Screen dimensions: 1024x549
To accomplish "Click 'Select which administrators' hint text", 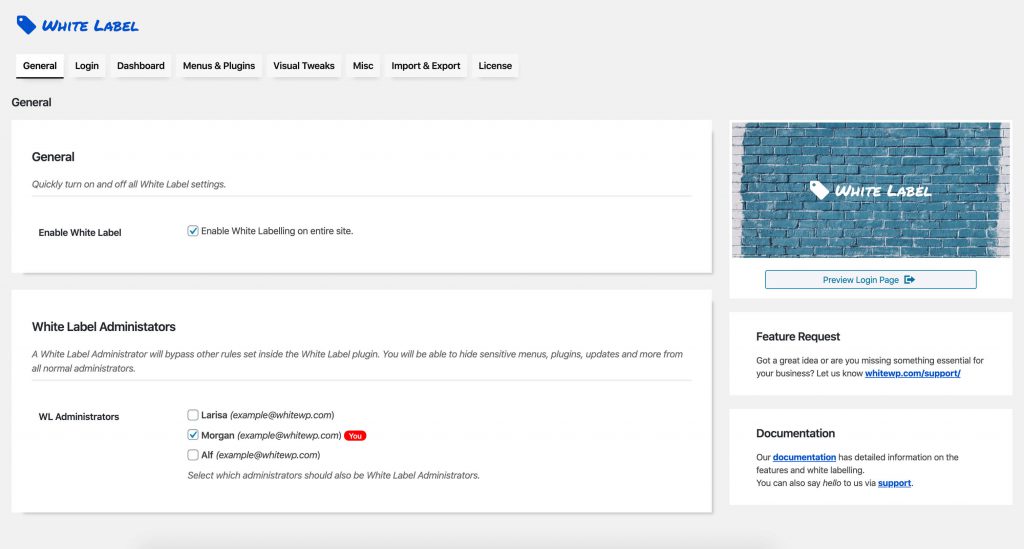I will point(333,475).
